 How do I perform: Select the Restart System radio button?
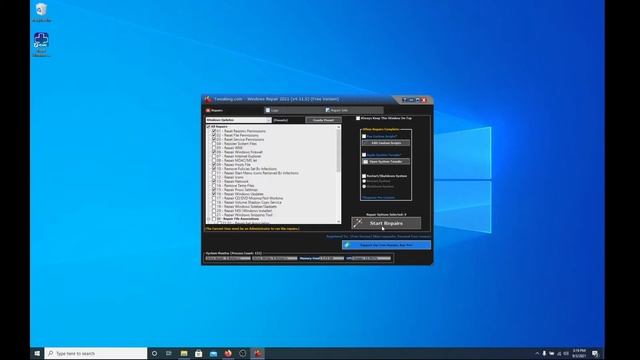[364, 181]
